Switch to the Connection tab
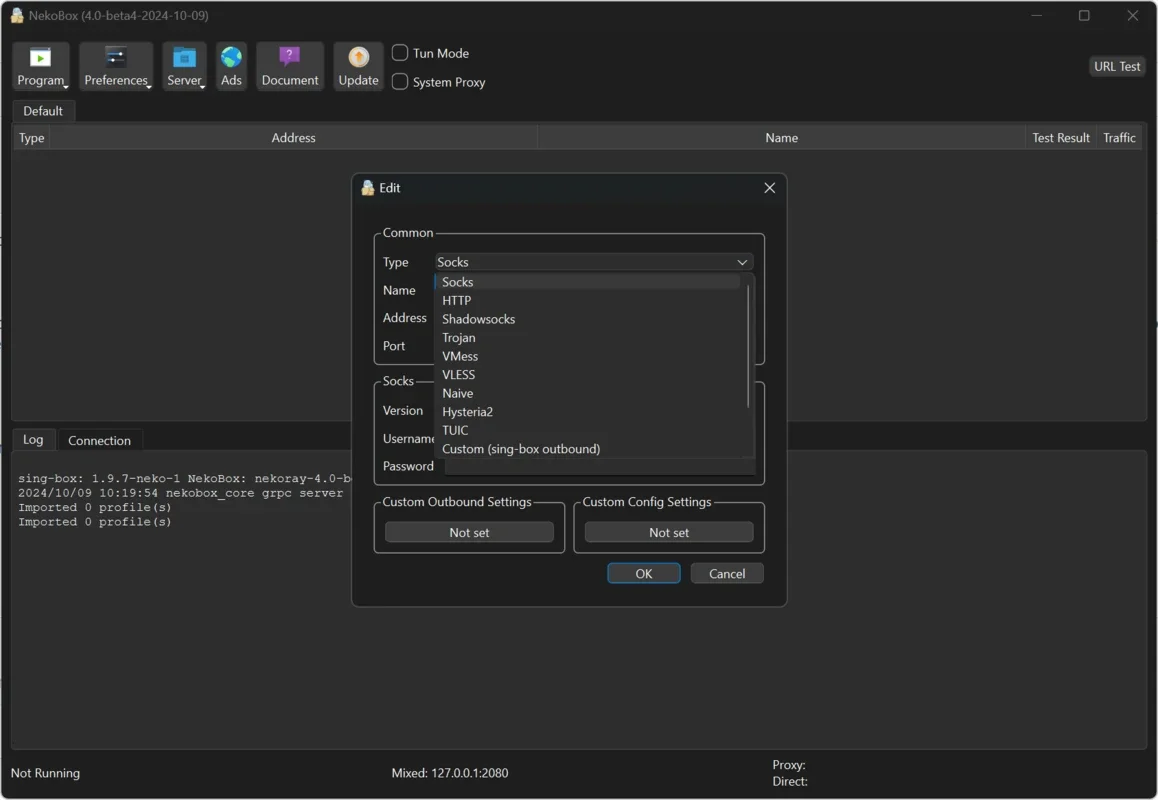Image resolution: width=1158 pixels, height=800 pixels. pos(99,440)
